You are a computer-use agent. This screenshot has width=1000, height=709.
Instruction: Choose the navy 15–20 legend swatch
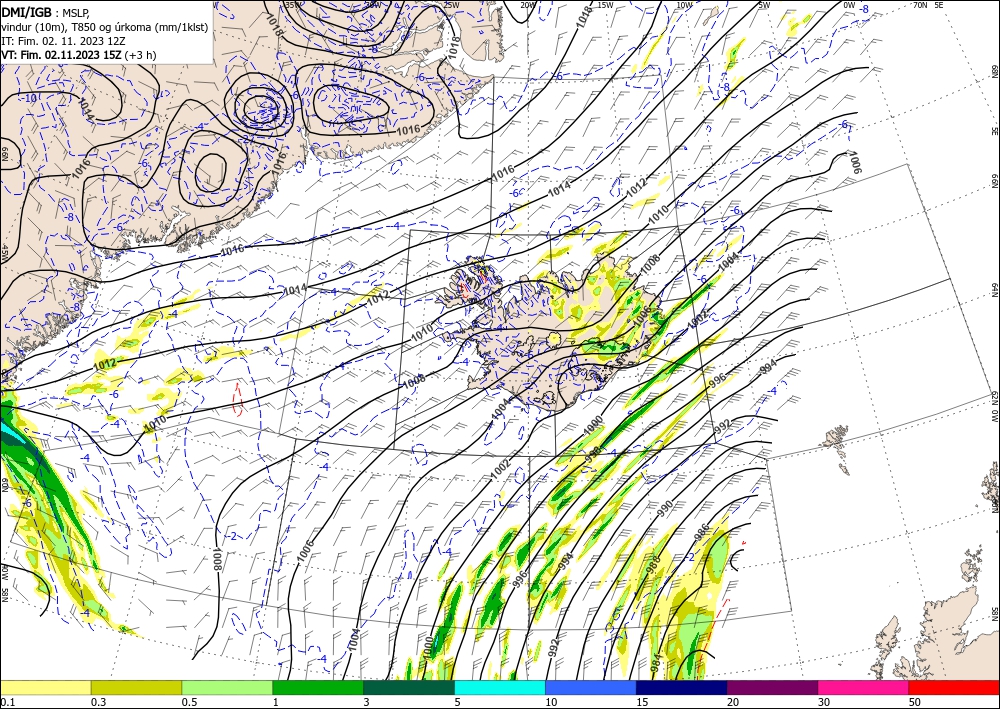point(681,687)
